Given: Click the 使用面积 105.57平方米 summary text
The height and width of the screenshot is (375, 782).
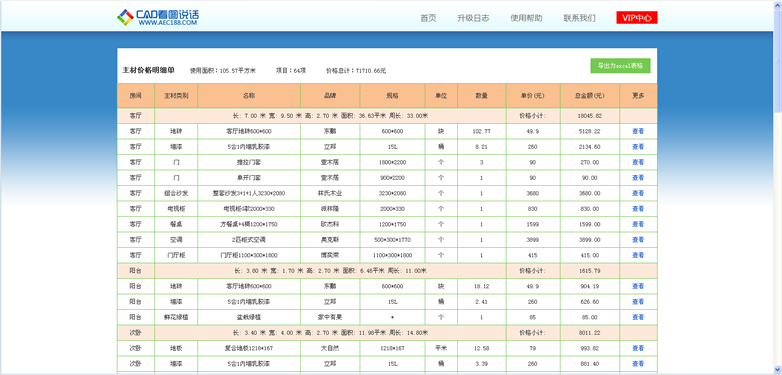Looking at the screenshot, I should click(x=223, y=71).
